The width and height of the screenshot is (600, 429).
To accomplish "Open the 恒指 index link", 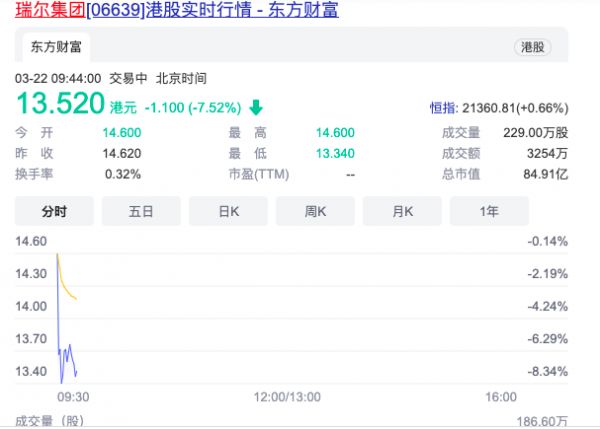I will click(442, 107).
